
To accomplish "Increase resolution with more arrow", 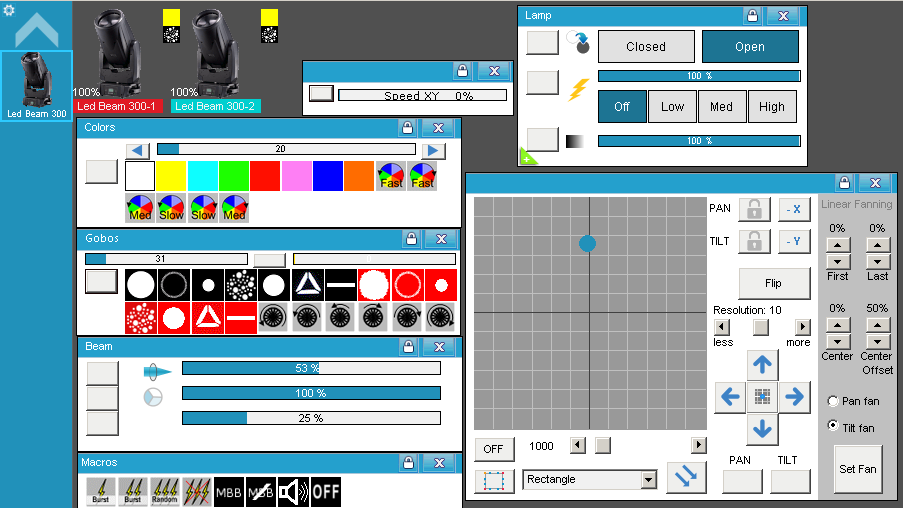I will coord(802,327).
